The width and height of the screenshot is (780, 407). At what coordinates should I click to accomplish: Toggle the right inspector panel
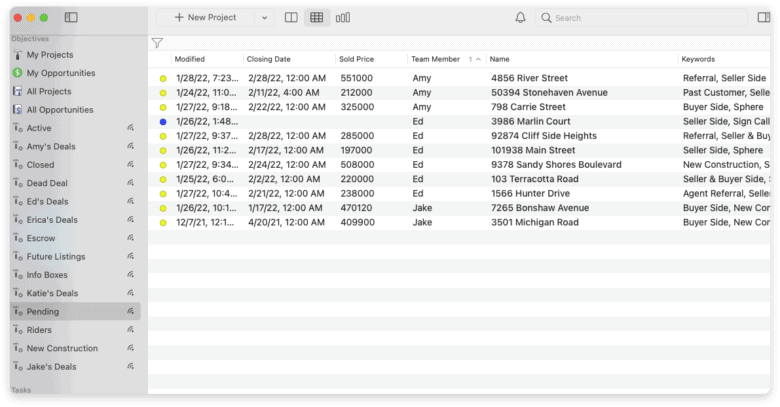tap(764, 18)
